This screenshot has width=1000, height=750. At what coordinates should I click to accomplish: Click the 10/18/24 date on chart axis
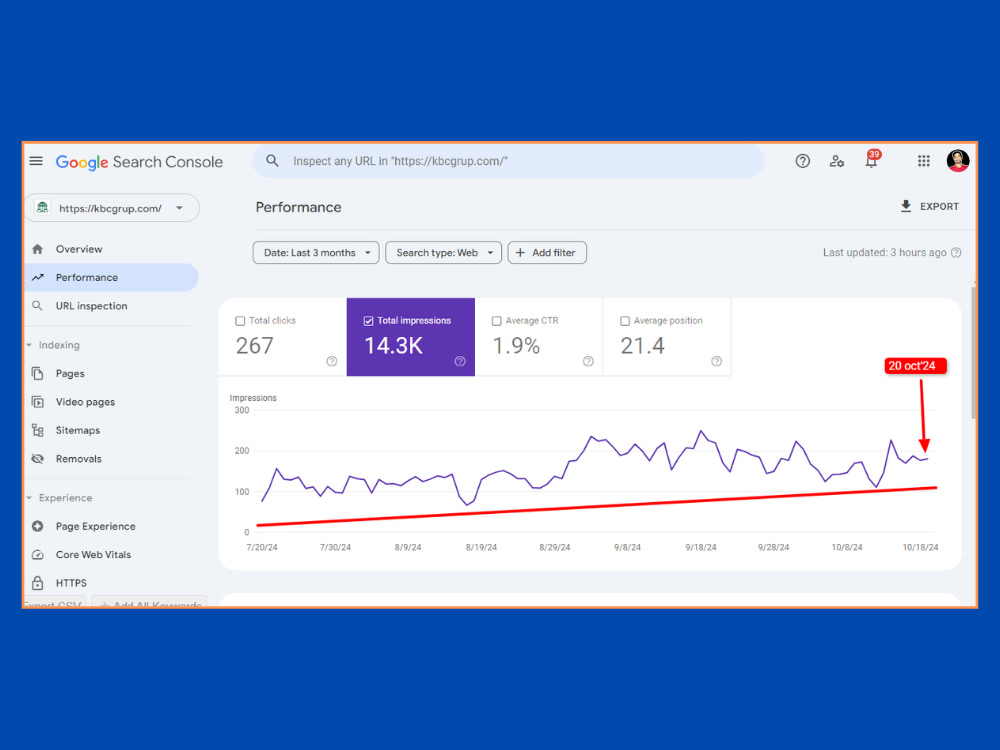pos(920,547)
